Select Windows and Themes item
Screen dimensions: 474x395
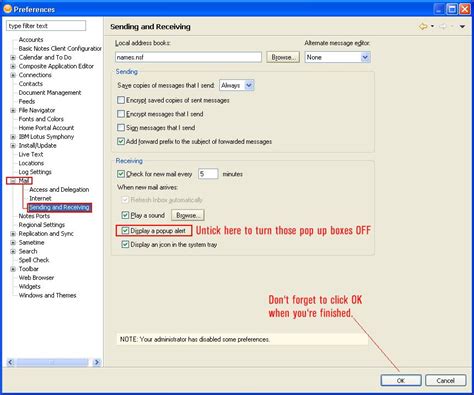click(47, 295)
